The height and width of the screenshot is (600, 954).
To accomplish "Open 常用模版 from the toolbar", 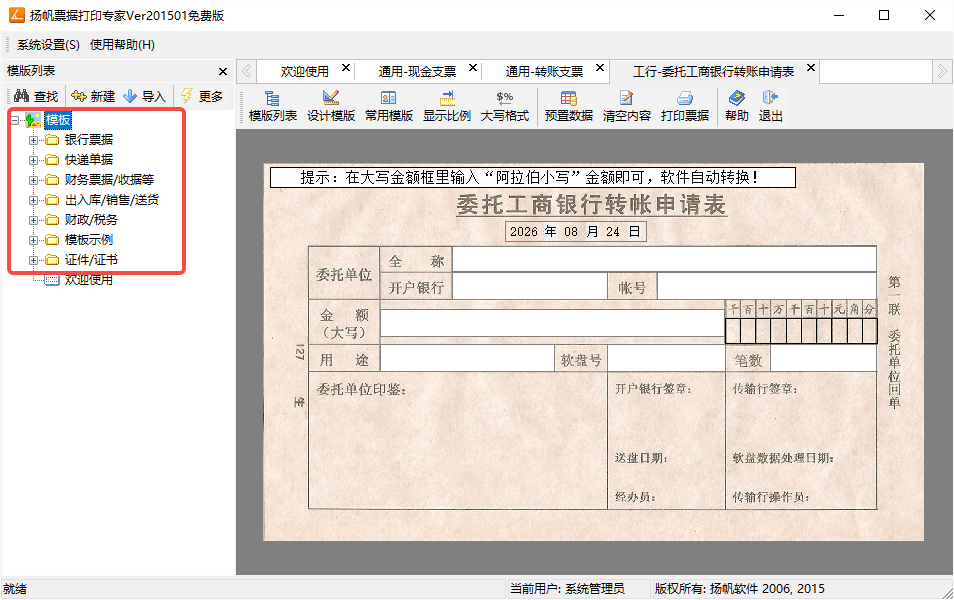I will pyautogui.click(x=388, y=106).
